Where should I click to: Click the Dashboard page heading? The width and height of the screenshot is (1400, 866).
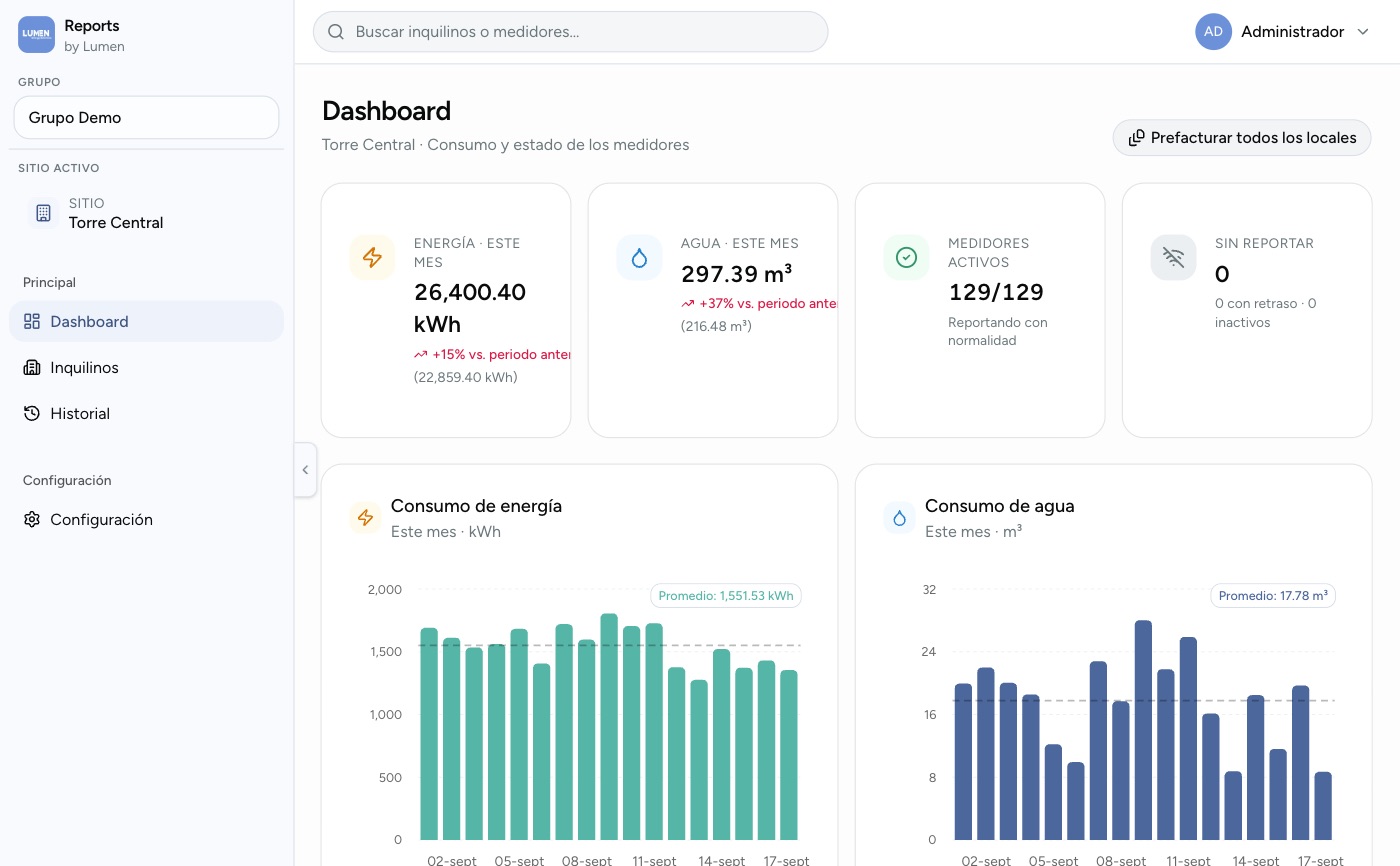(x=386, y=111)
